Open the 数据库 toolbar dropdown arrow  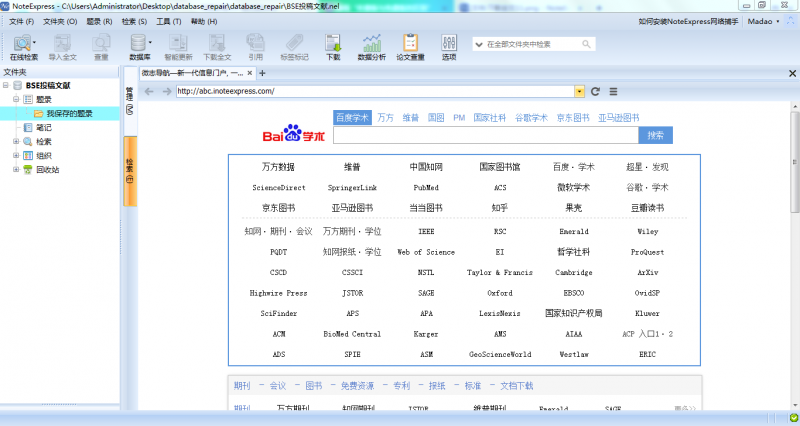(x=150, y=42)
